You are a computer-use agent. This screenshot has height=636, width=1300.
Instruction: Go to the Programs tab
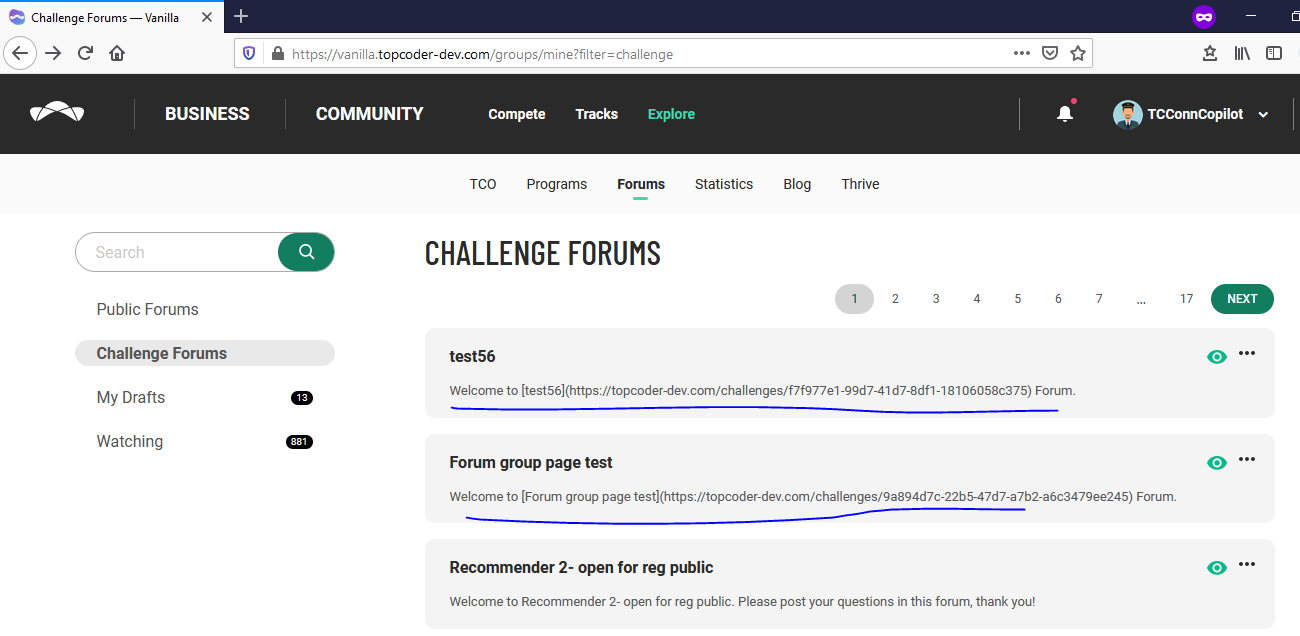pyautogui.click(x=557, y=184)
